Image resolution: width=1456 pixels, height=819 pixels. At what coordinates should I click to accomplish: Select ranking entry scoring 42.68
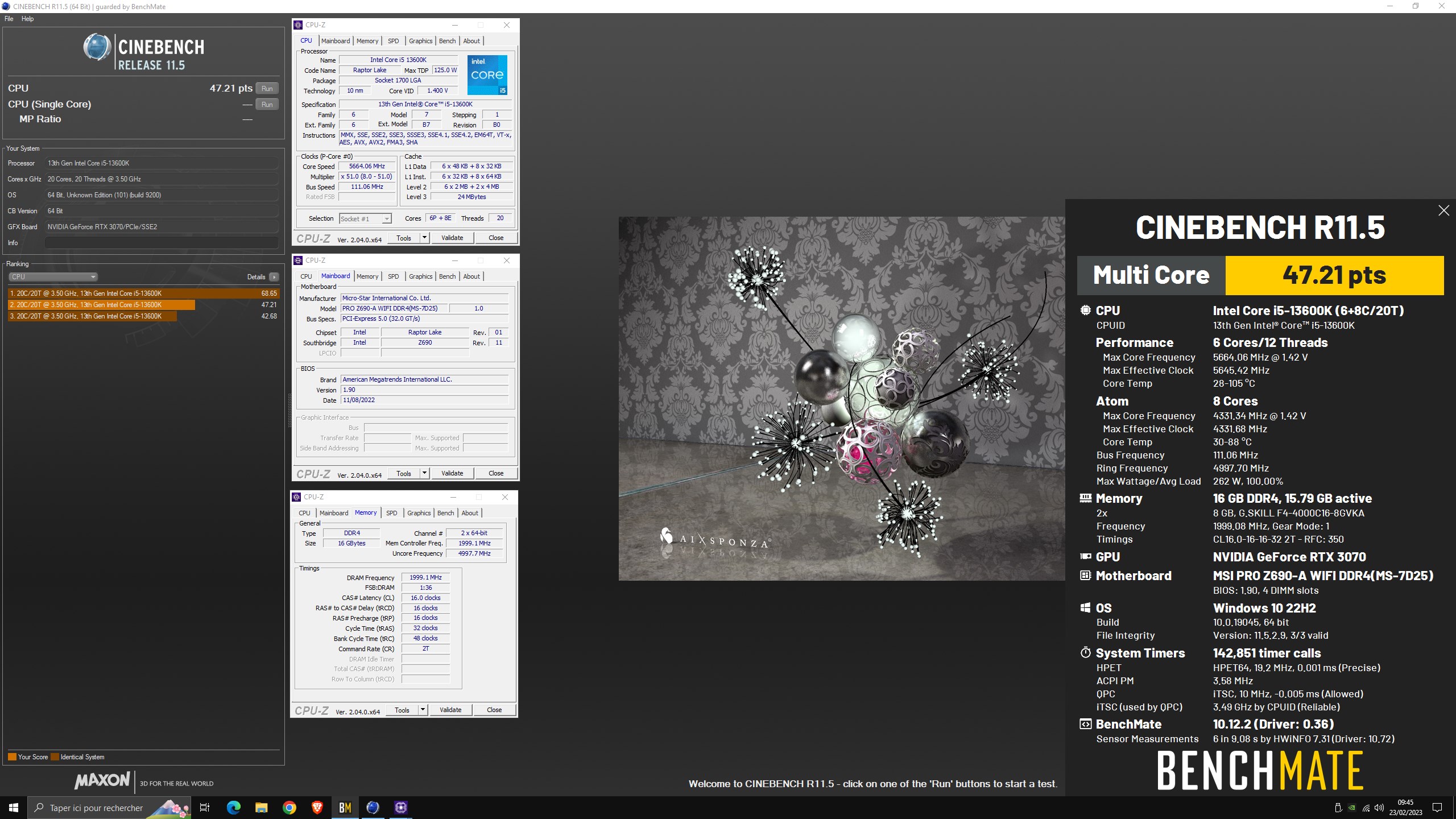(144, 316)
